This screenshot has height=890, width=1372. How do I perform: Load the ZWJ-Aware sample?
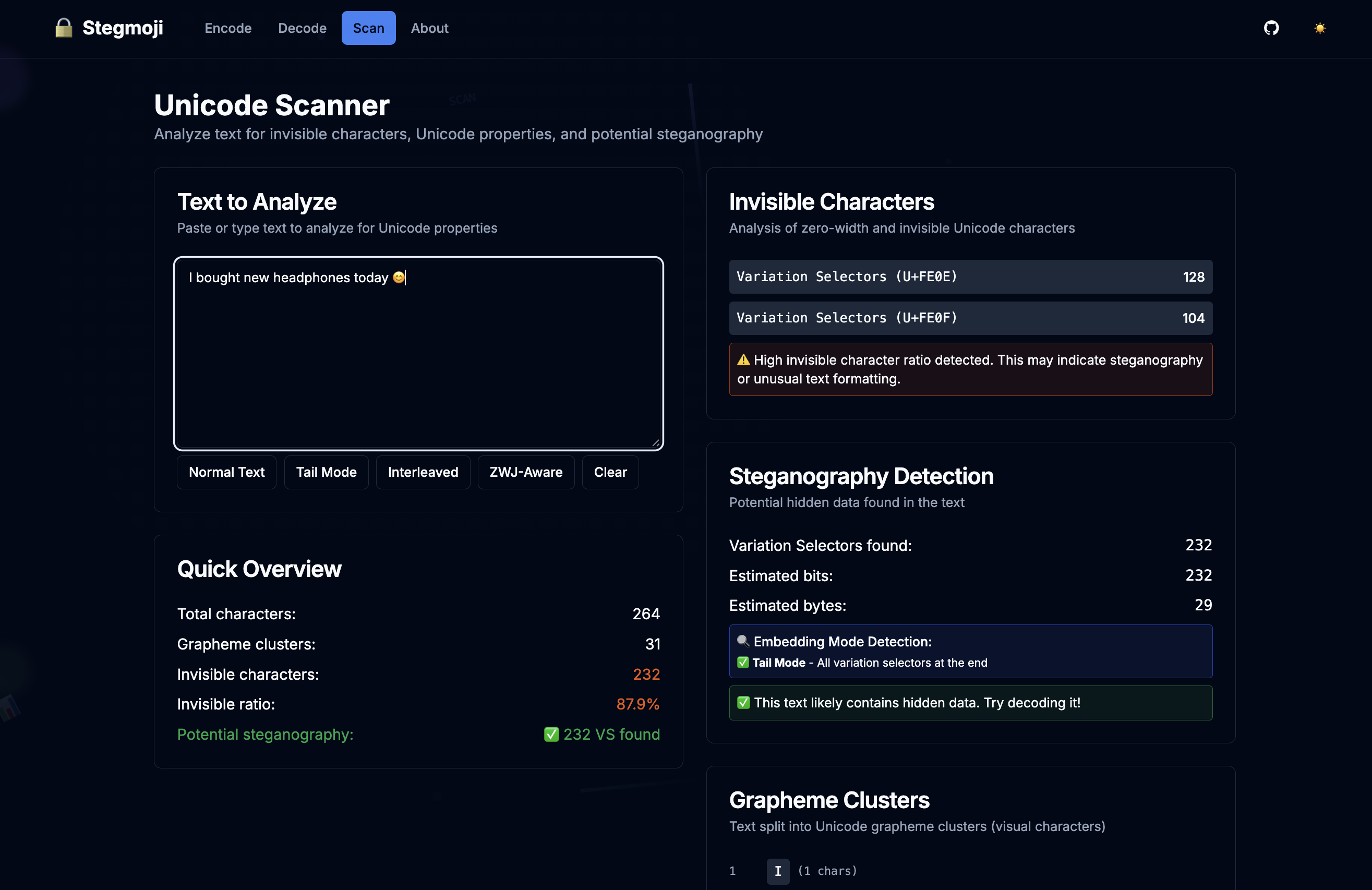pyautogui.click(x=526, y=472)
